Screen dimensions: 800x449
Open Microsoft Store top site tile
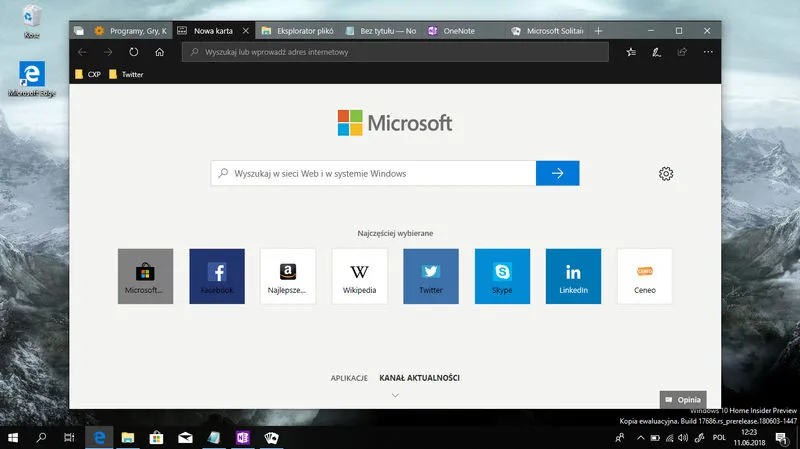pos(145,276)
